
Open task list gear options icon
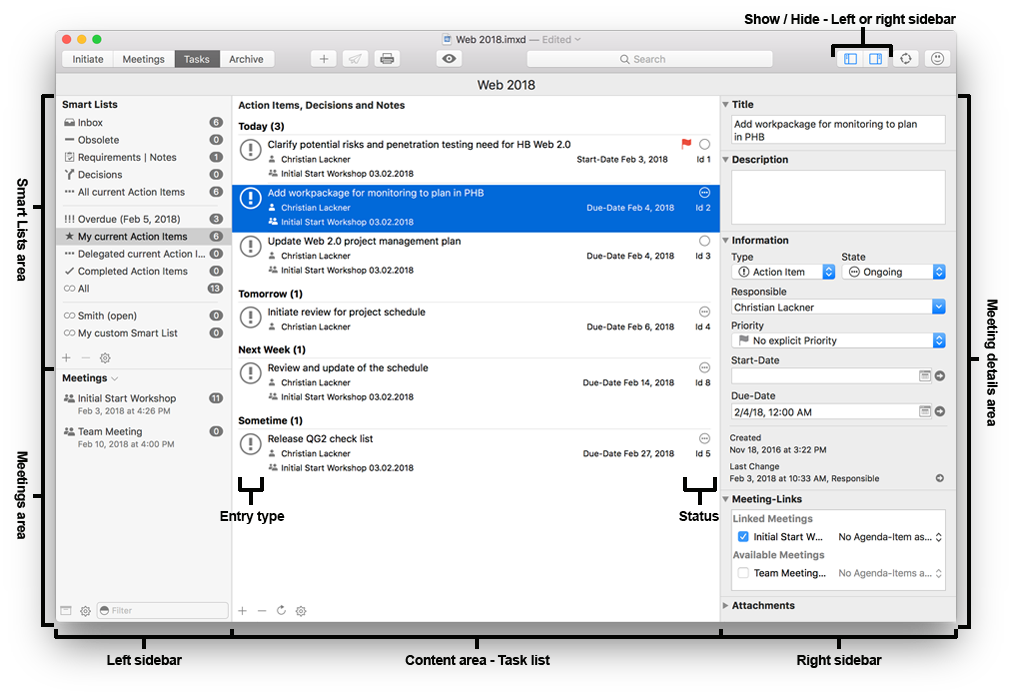pyautogui.click(x=301, y=611)
